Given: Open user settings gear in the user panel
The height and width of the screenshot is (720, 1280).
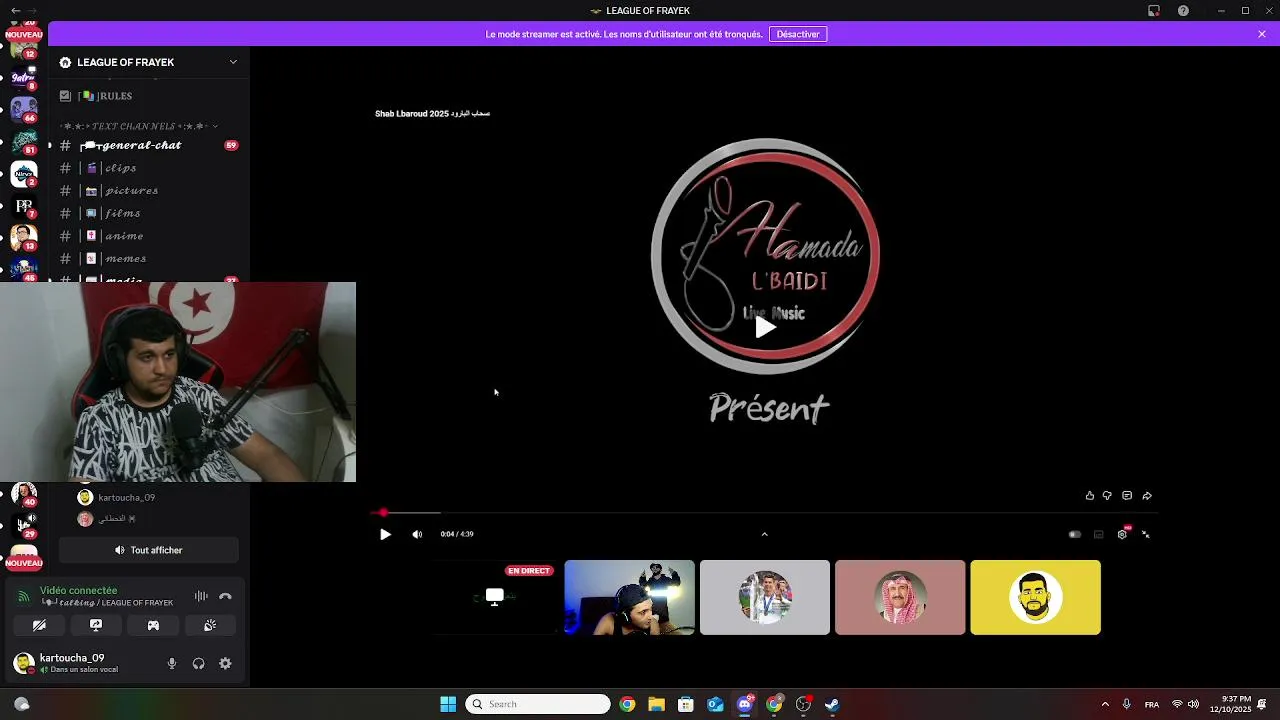Looking at the screenshot, I should [225, 663].
